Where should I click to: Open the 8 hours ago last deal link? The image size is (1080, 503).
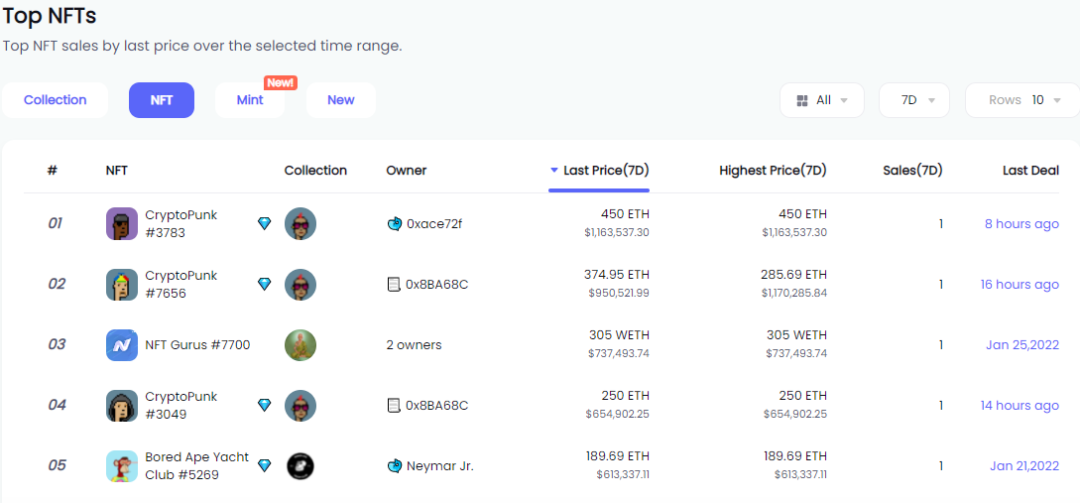coord(1022,224)
